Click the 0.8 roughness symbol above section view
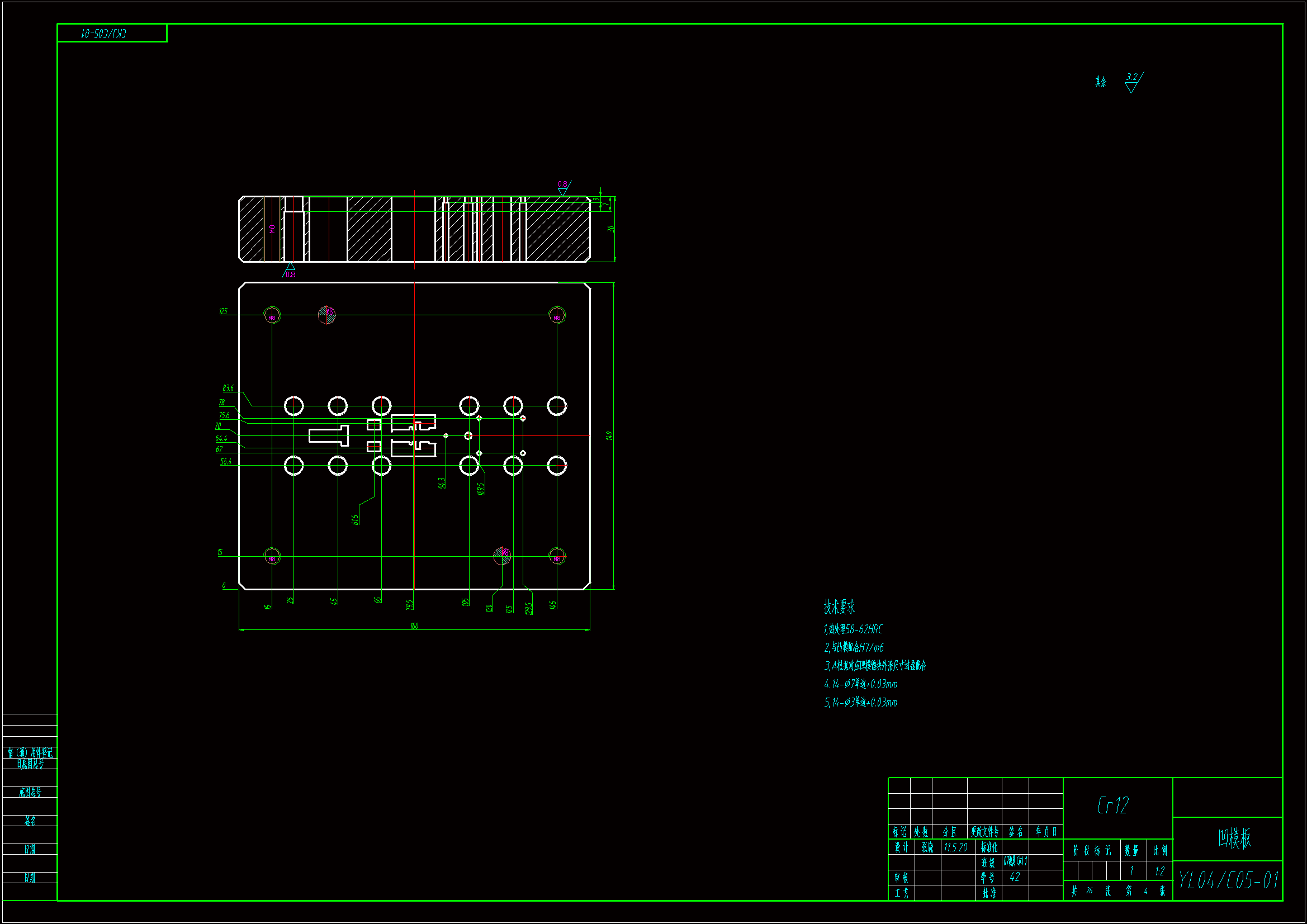This screenshot has height=924, width=1307. [x=563, y=187]
